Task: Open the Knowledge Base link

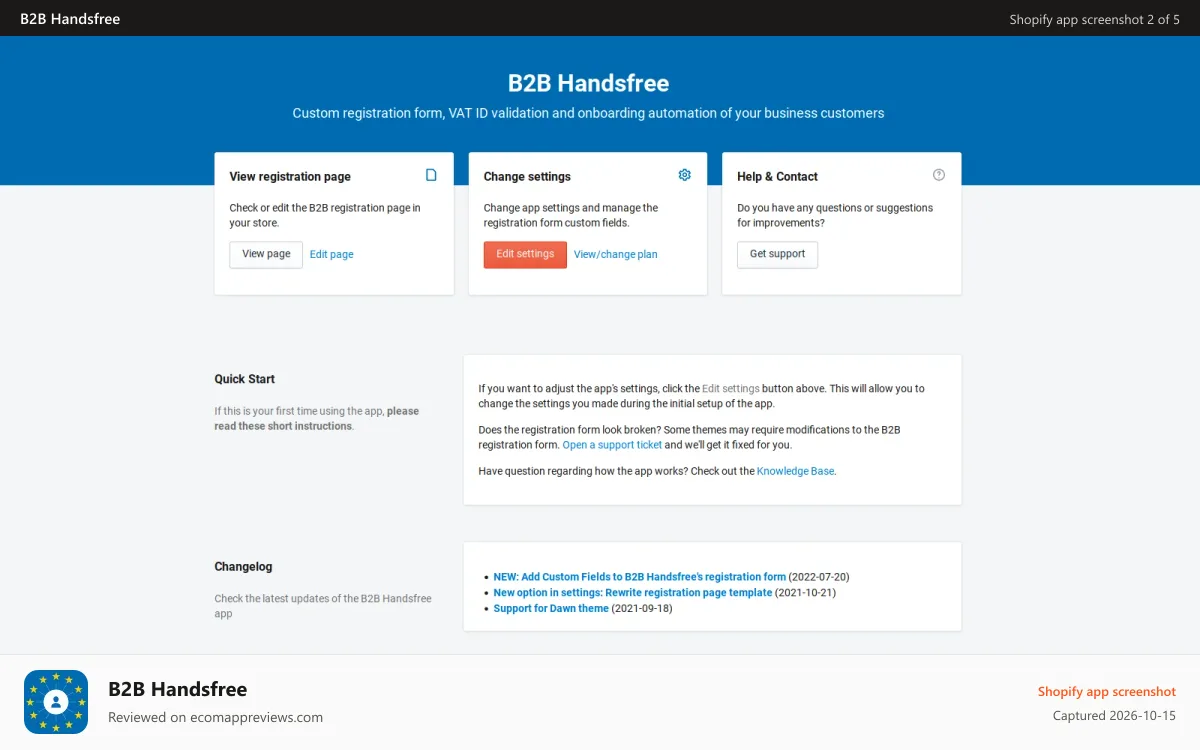Action: 796,471
